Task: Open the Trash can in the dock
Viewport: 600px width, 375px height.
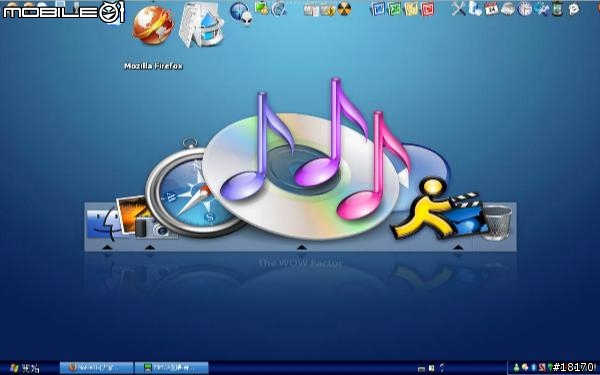Action: [496, 223]
